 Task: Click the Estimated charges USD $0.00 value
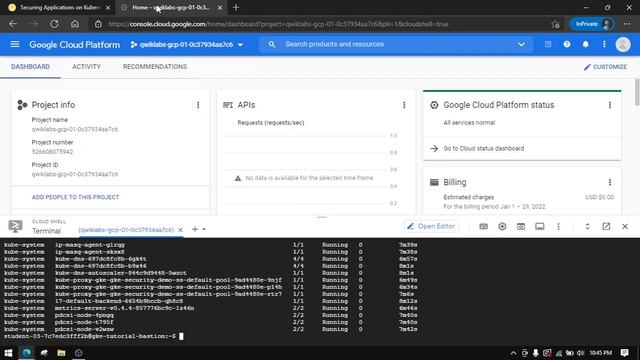coord(599,197)
